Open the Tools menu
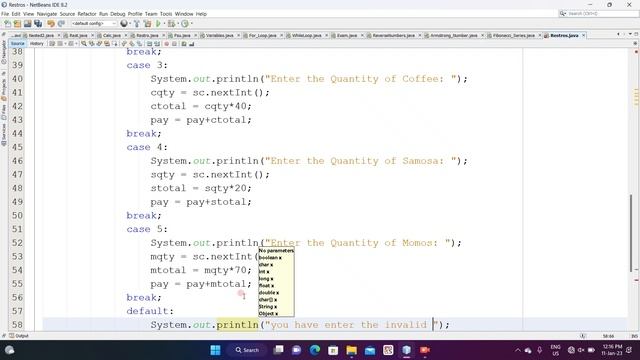This screenshot has width=640, height=360. pyautogui.click(x=166, y=14)
